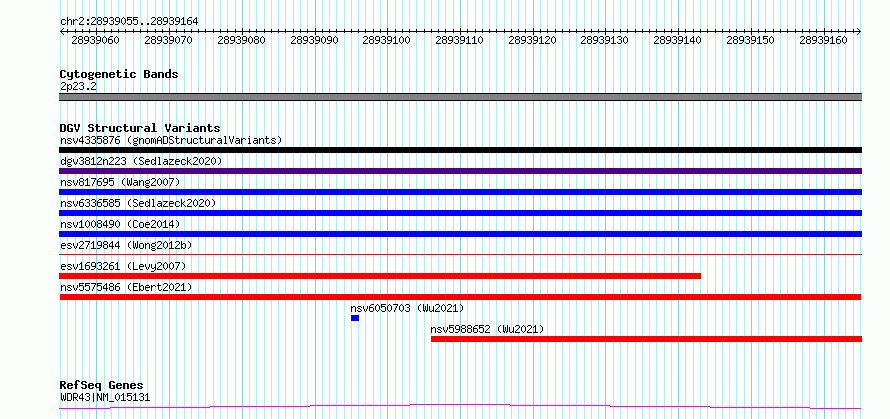The width and height of the screenshot is (890, 419).
Task: Open the nsv817695 (Wang2007) label
Action: pos(120,182)
